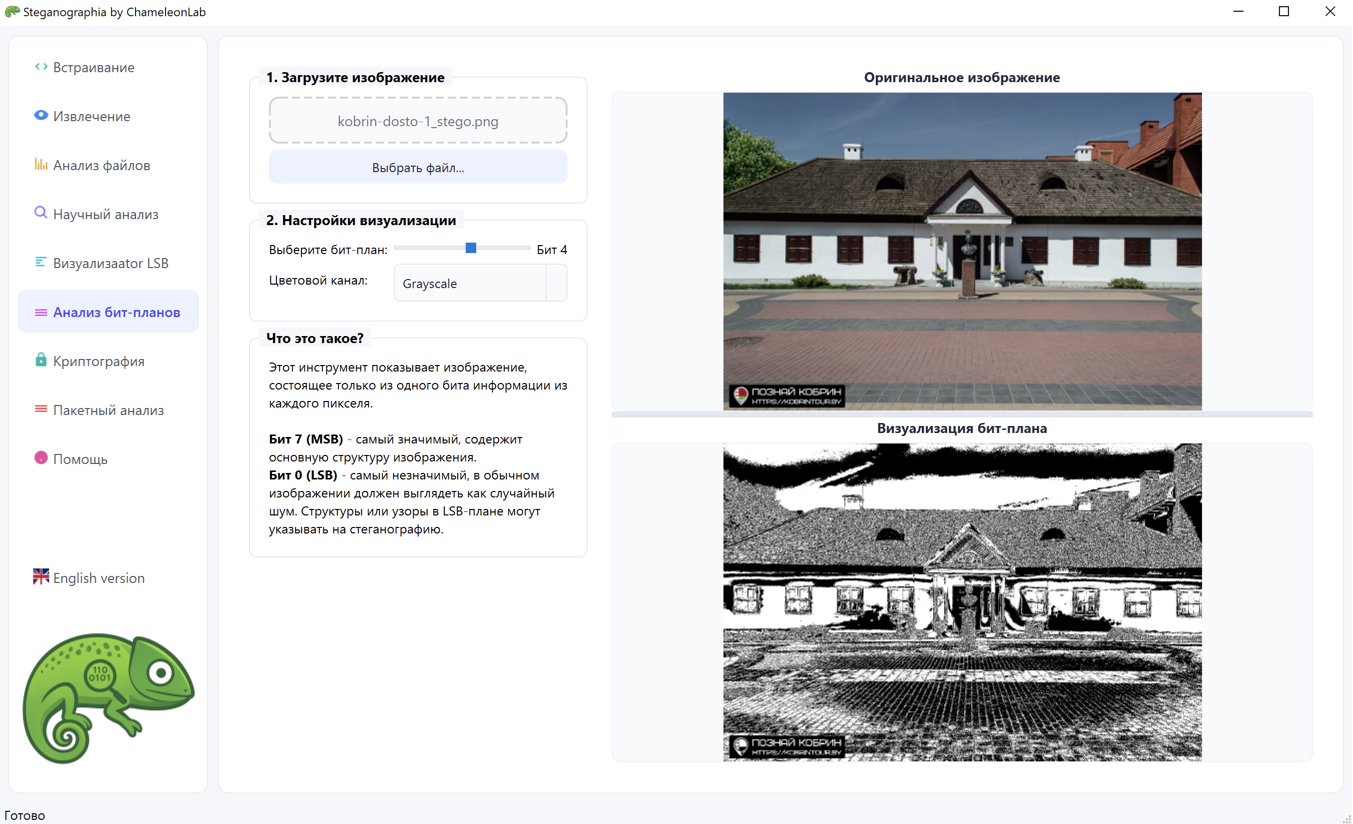Click the Бит 7 (MSB) text
1353x824 pixels.
tap(306, 439)
